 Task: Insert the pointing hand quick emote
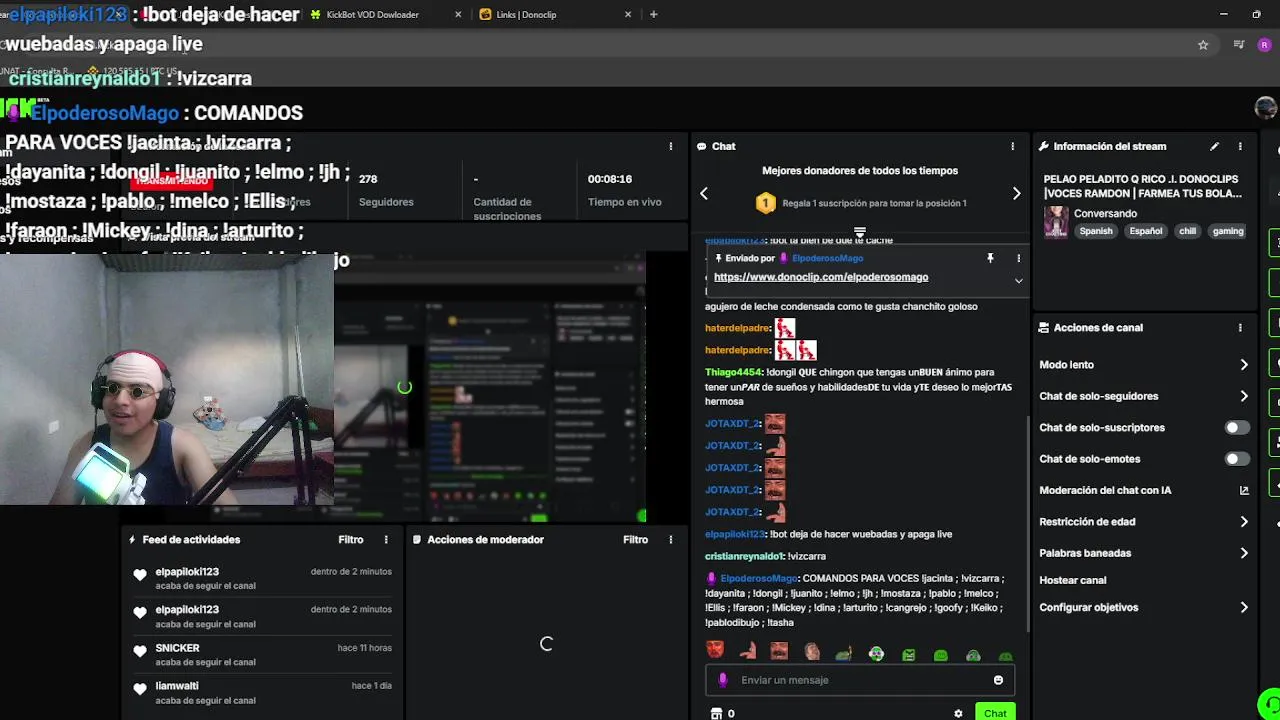point(747,652)
